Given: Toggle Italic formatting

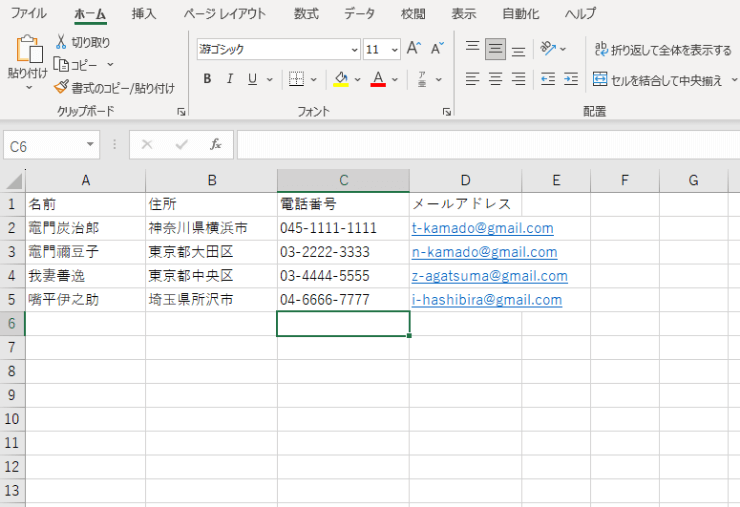Looking at the screenshot, I should [230, 79].
